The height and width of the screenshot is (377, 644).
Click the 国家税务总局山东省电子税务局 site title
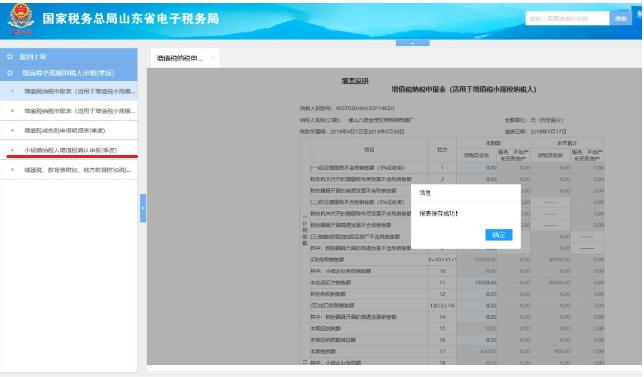131,18
